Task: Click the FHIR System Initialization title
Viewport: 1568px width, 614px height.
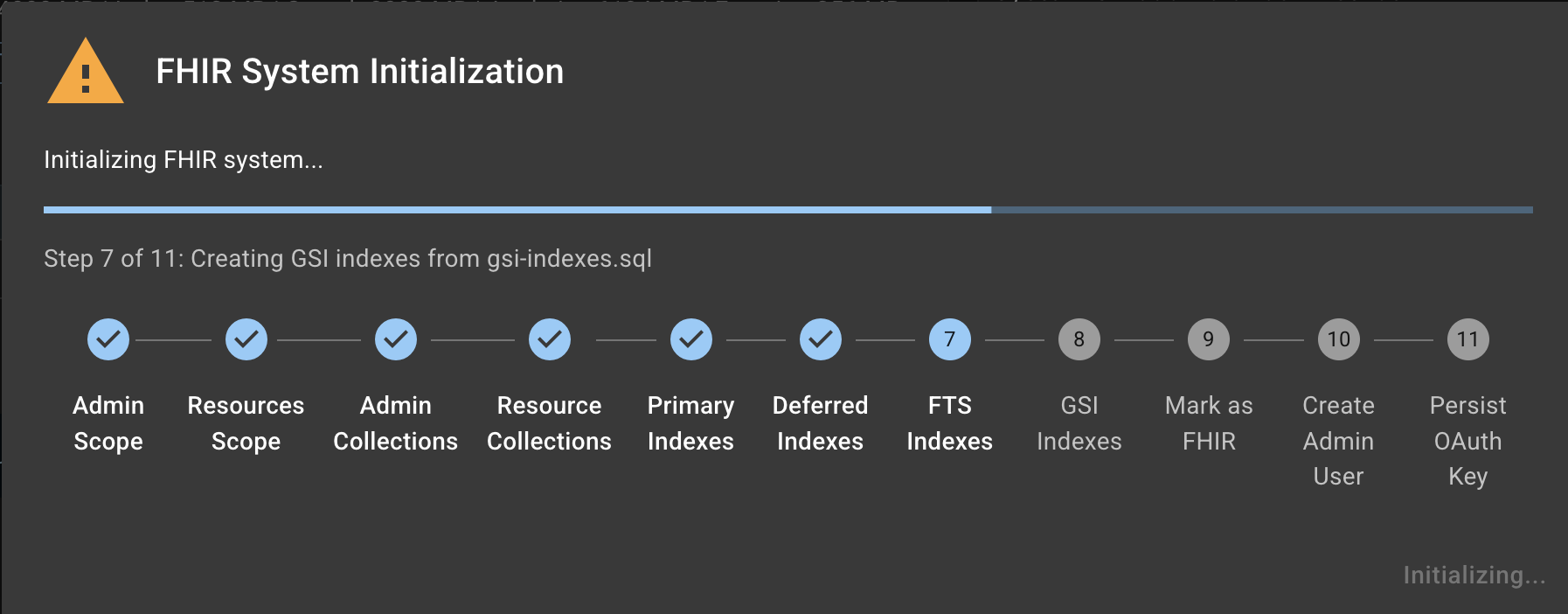Action: (x=359, y=72)
